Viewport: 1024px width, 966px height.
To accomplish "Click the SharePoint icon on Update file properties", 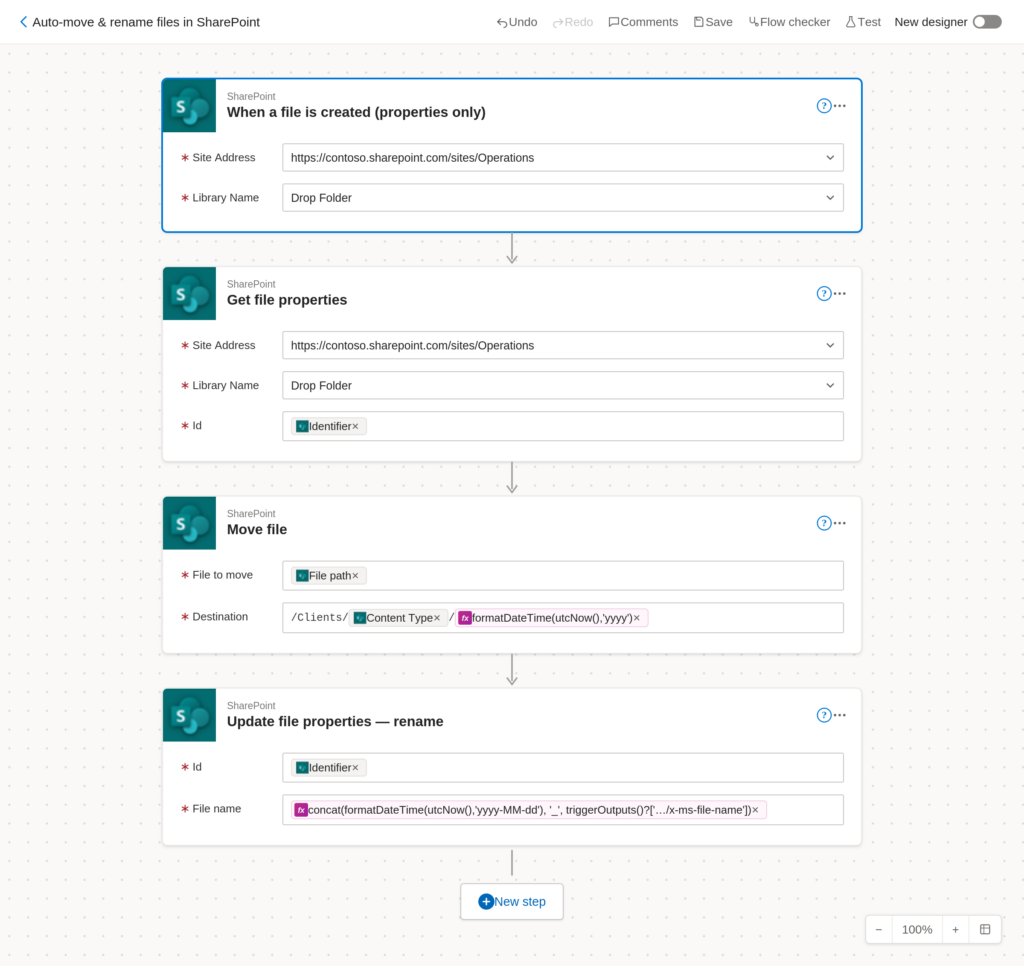I will (189, 715).
